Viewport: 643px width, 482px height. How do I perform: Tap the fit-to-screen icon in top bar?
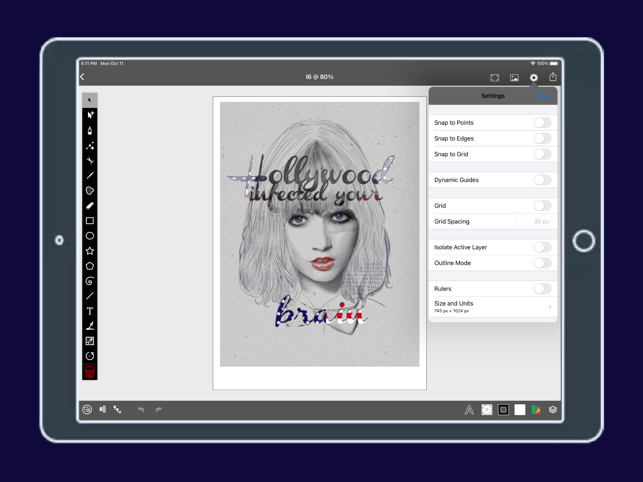tap(495, 78)
